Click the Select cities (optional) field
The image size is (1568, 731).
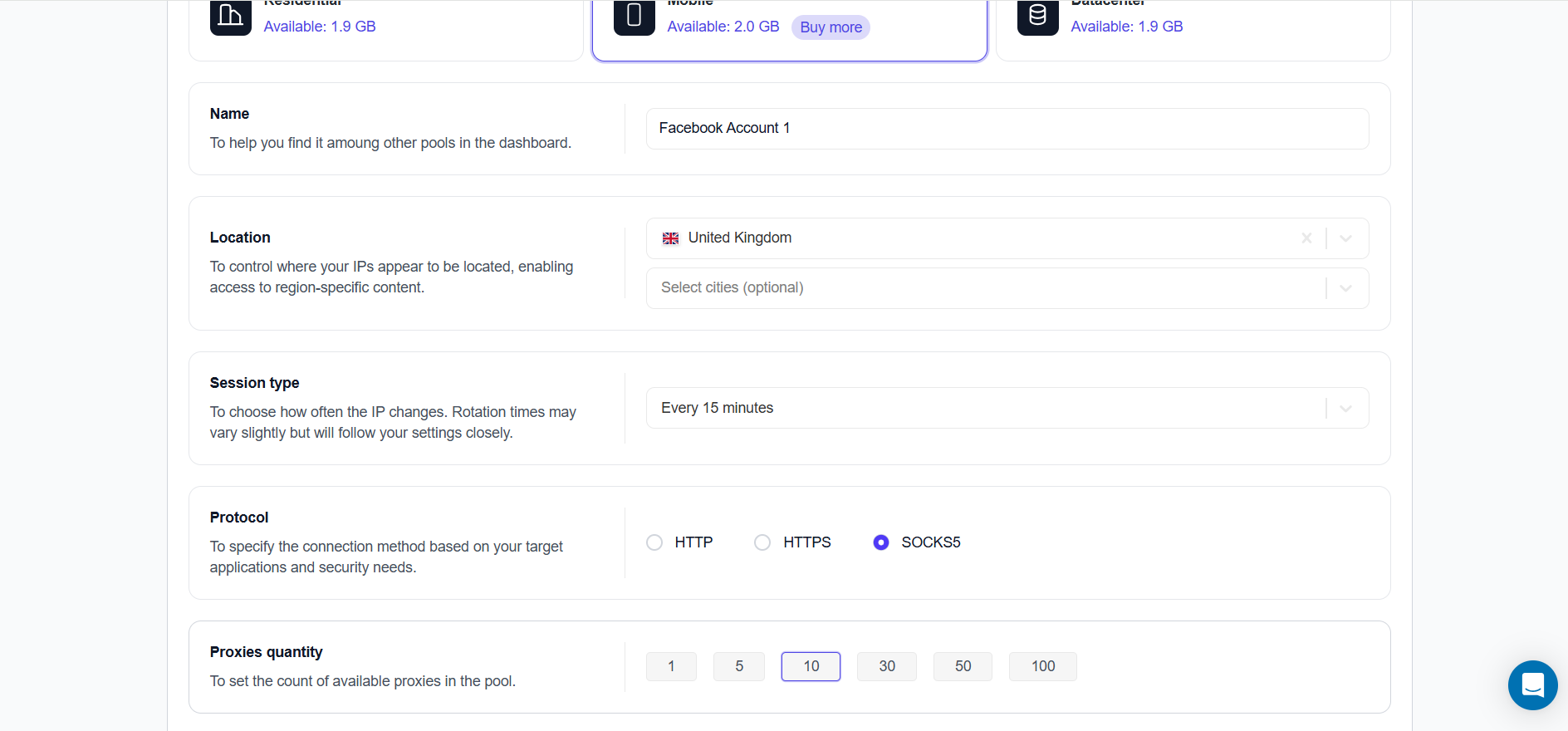tap(1007, 288)
